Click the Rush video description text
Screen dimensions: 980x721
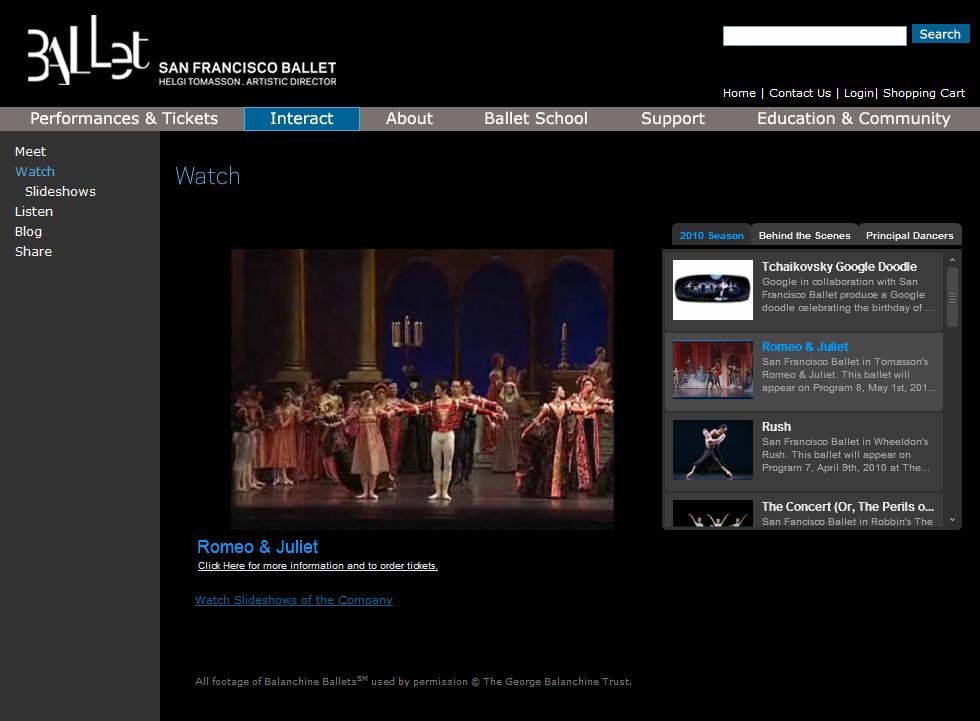coord(845,455)
